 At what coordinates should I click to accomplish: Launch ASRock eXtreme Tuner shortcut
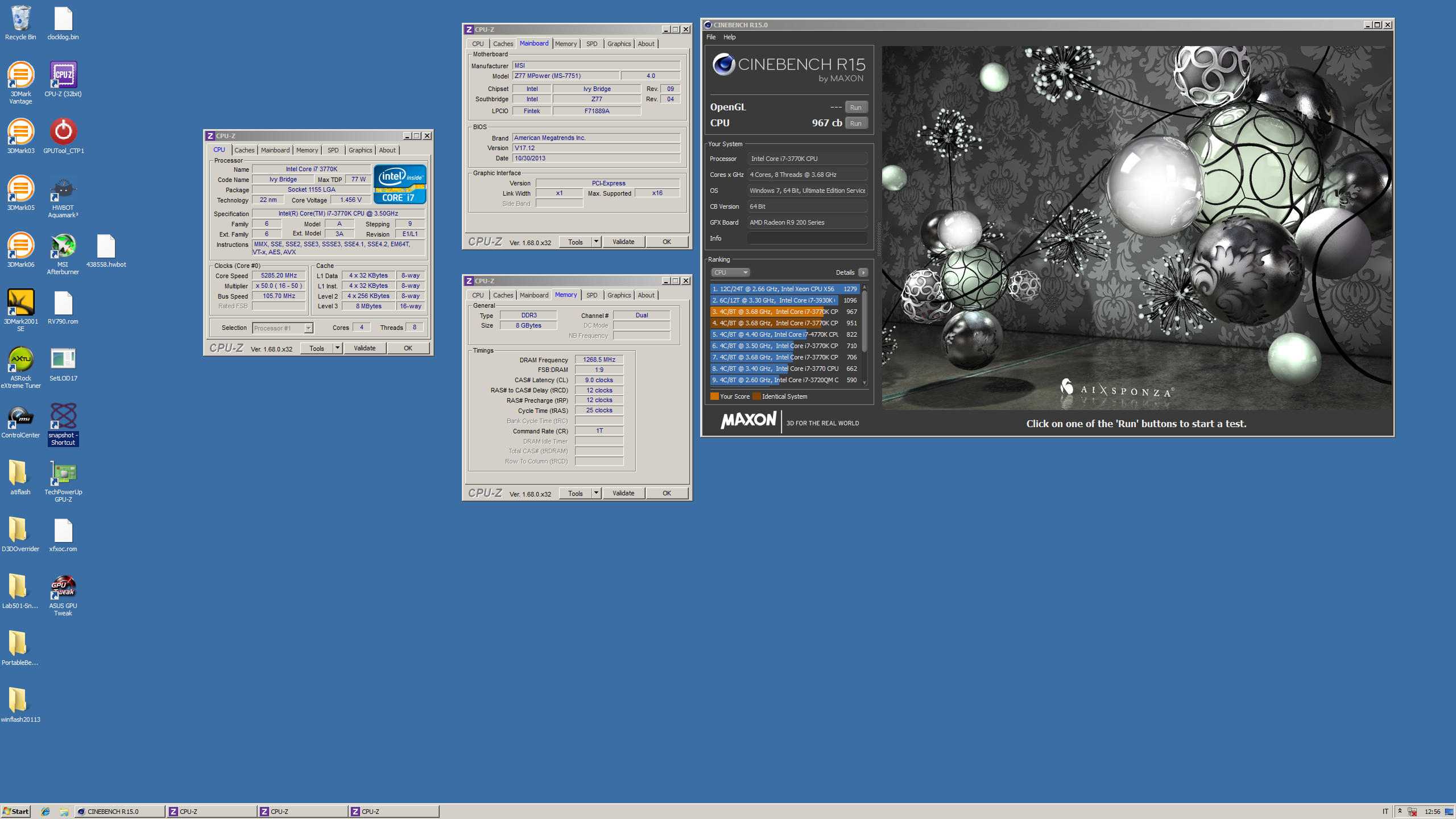pyautogui.click(x=20, y=367)
